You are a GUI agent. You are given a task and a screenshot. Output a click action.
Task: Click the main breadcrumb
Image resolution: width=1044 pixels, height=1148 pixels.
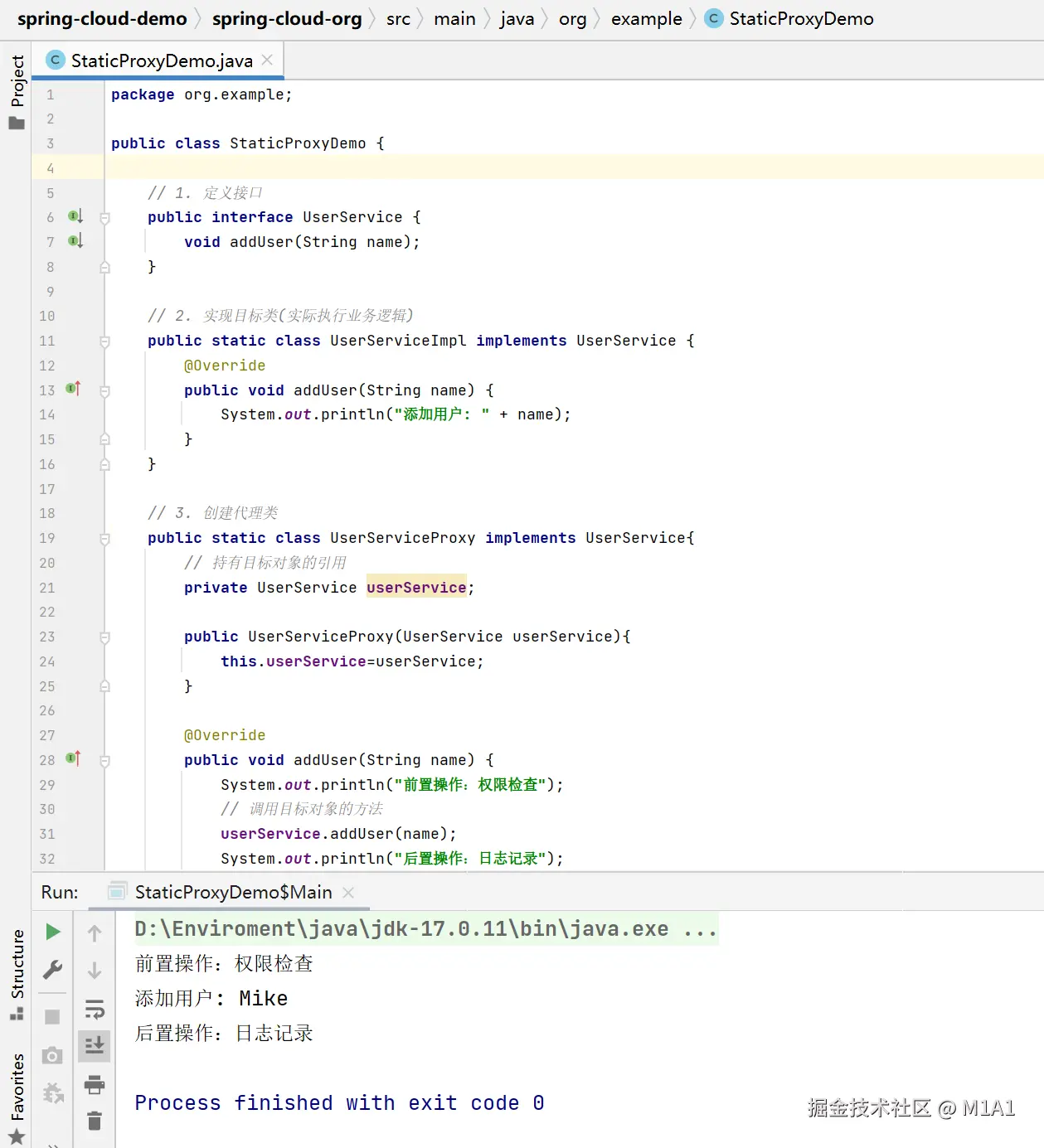pos(454,18)
